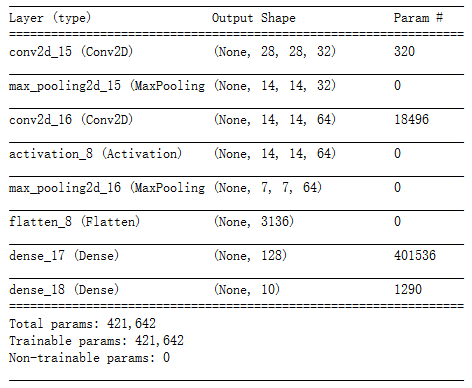Screen dimensions: 472x388
Task: Click the 'Trainable params: 421,642' line
Action: coord(96,341)
